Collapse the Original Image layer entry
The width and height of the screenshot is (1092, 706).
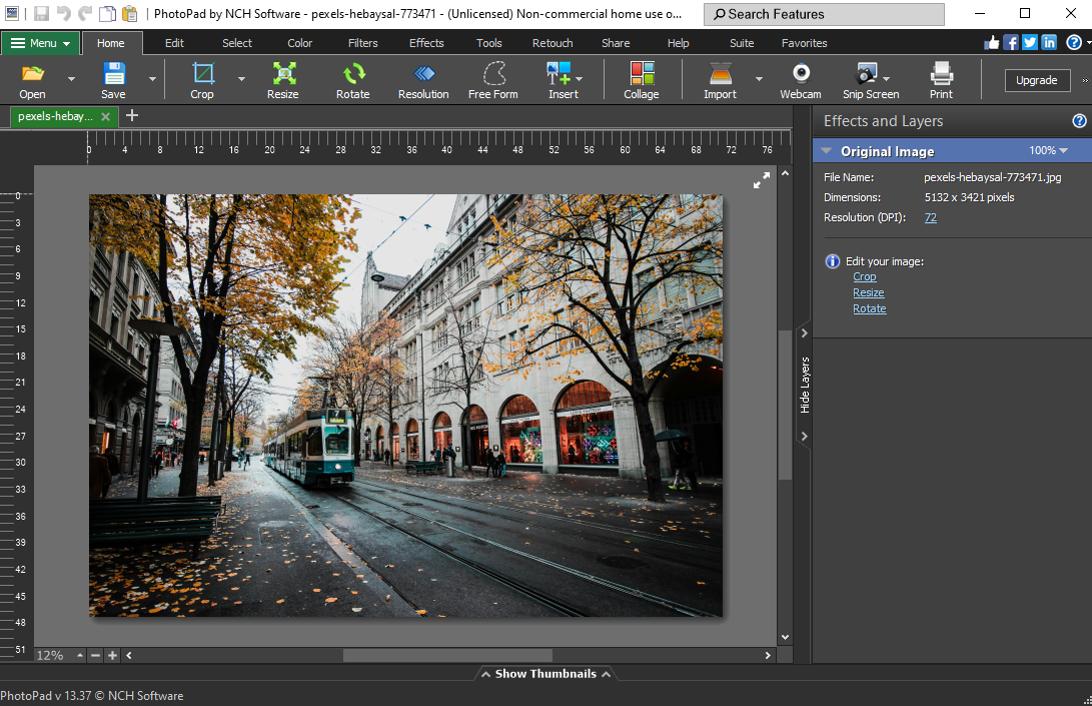(x=826, y=150)
